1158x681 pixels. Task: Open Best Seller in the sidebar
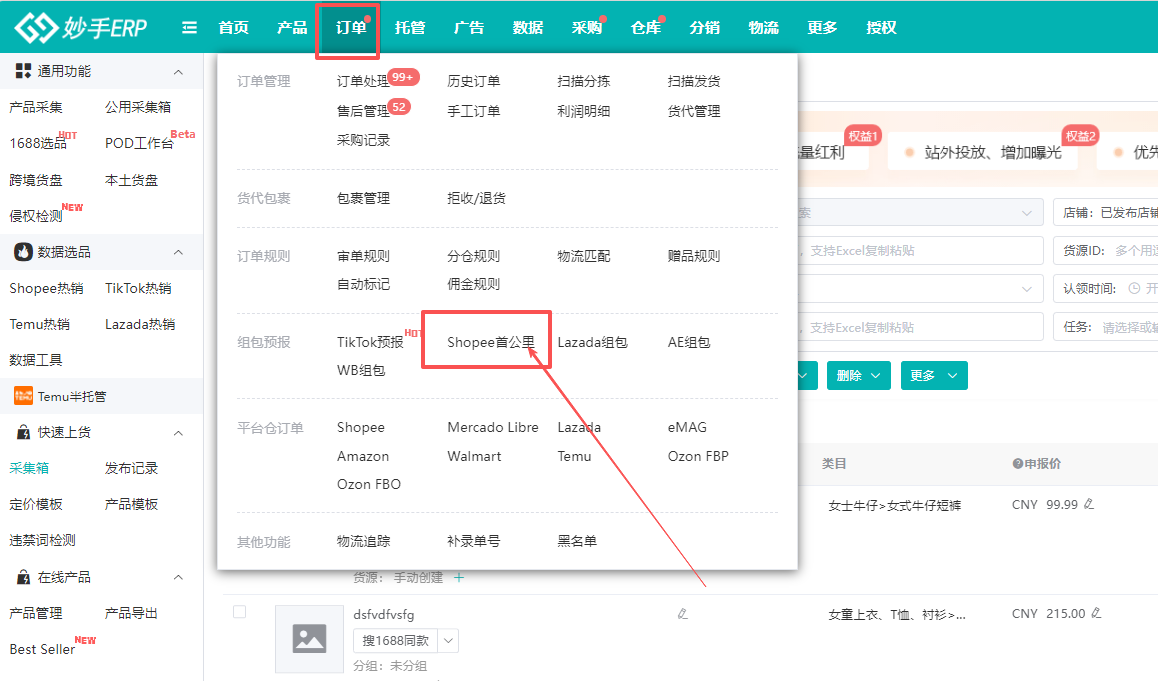coord(42,649)
